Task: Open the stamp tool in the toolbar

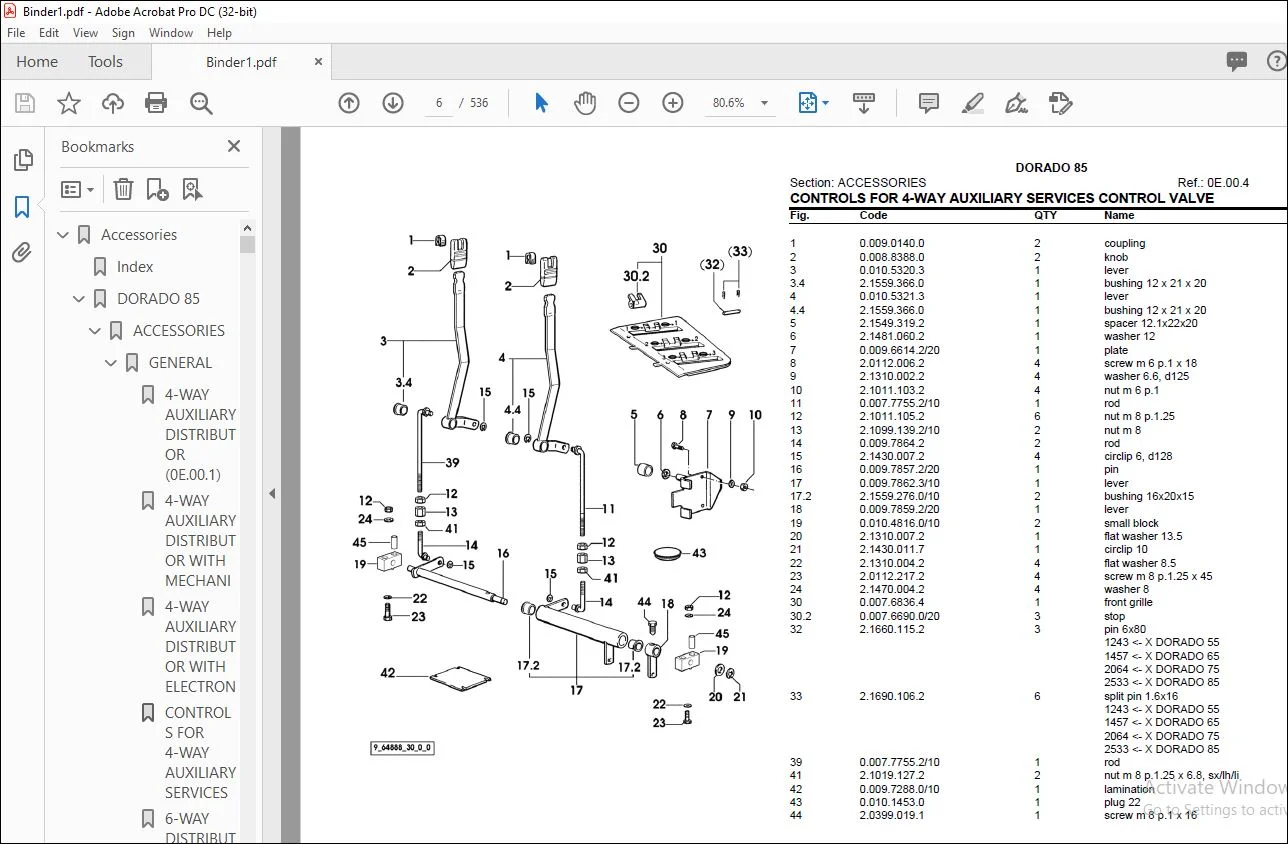Action: [1060, 103]
